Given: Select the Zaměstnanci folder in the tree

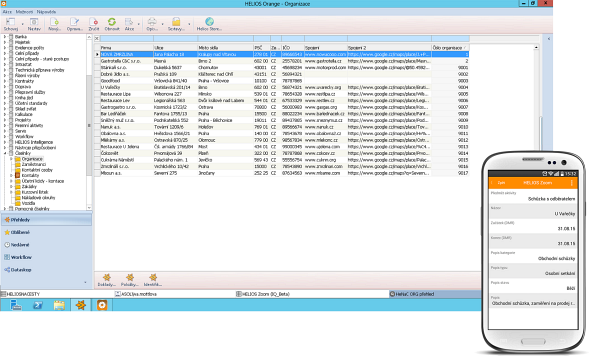Looking at the screenshot, I should pos(33,164).
